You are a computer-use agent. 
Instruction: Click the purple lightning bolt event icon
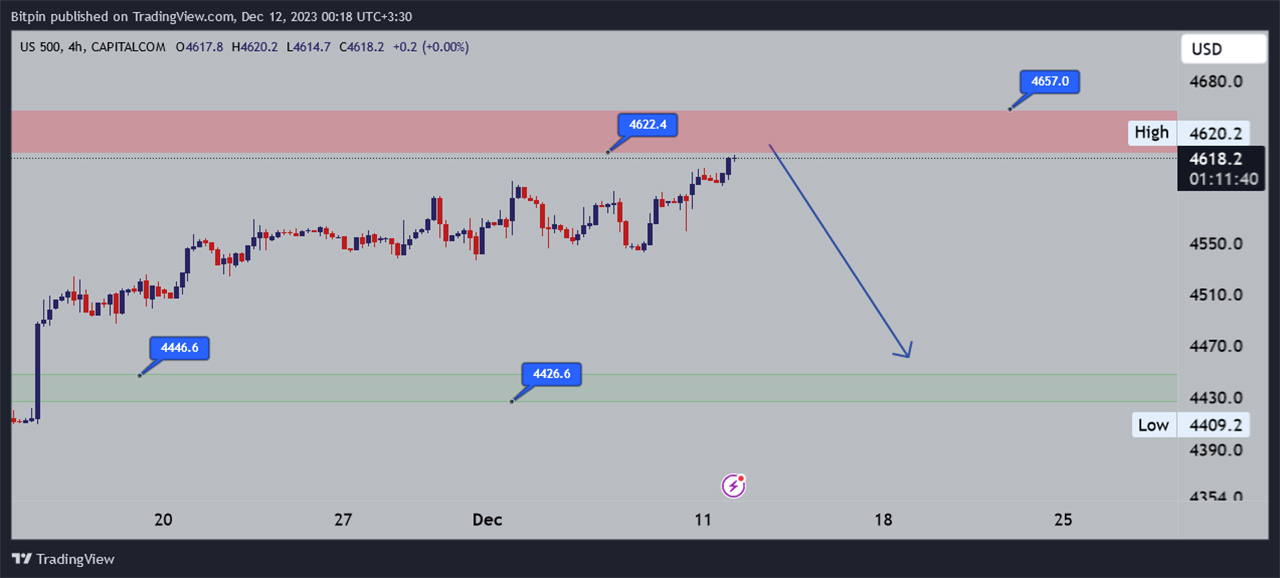click(x=734, y=486)
